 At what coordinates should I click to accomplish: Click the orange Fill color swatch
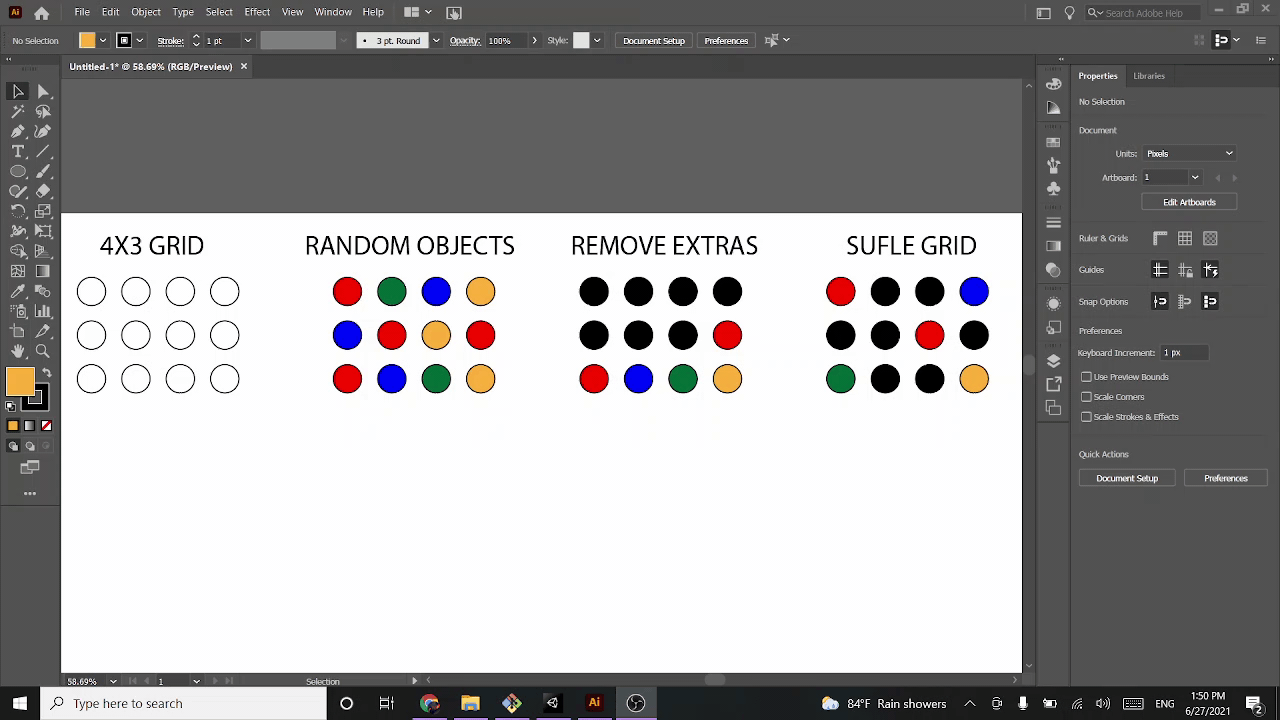click(19, 381)
